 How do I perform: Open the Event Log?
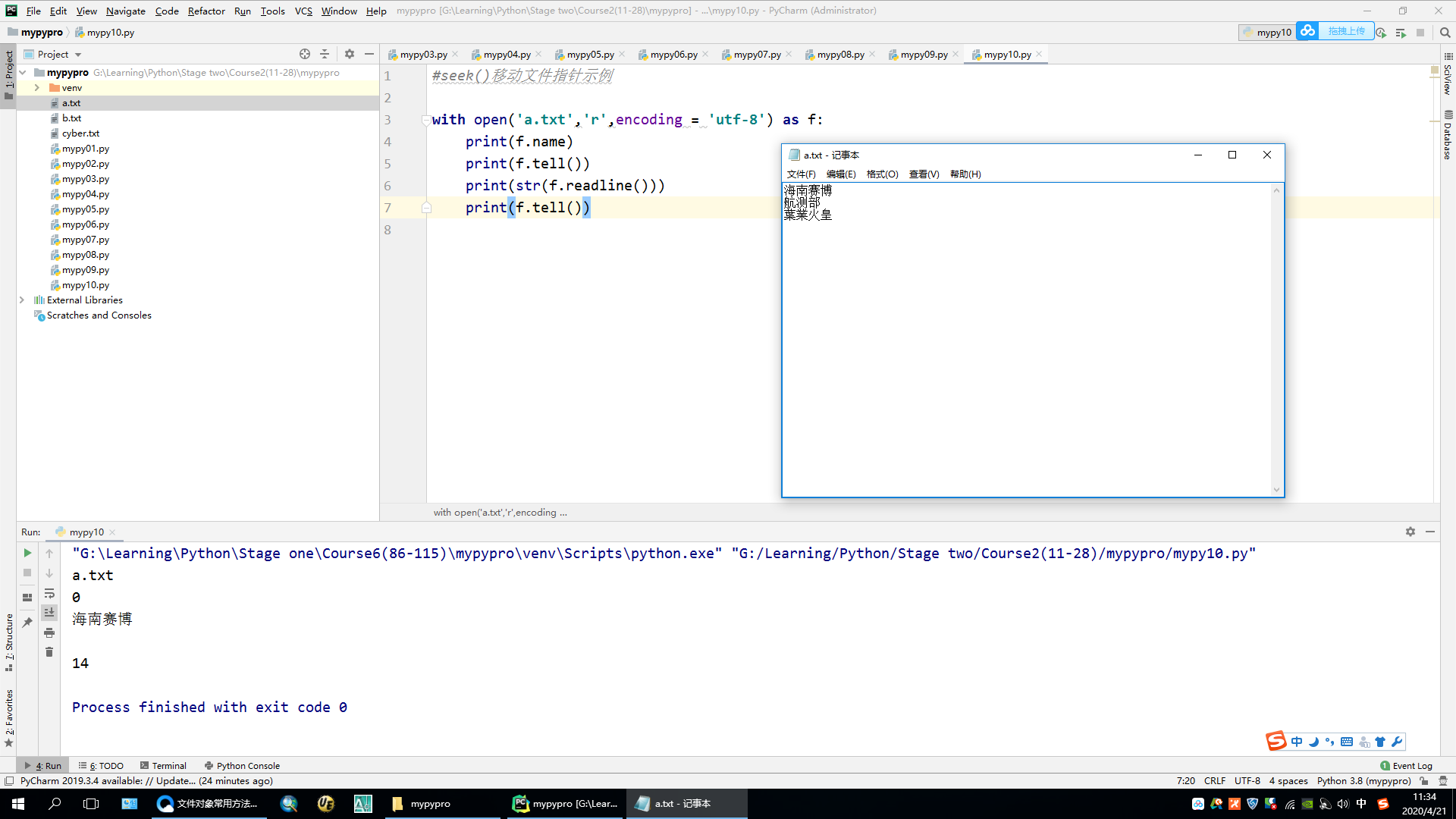pyautogui.click(x=1406, y=766)
